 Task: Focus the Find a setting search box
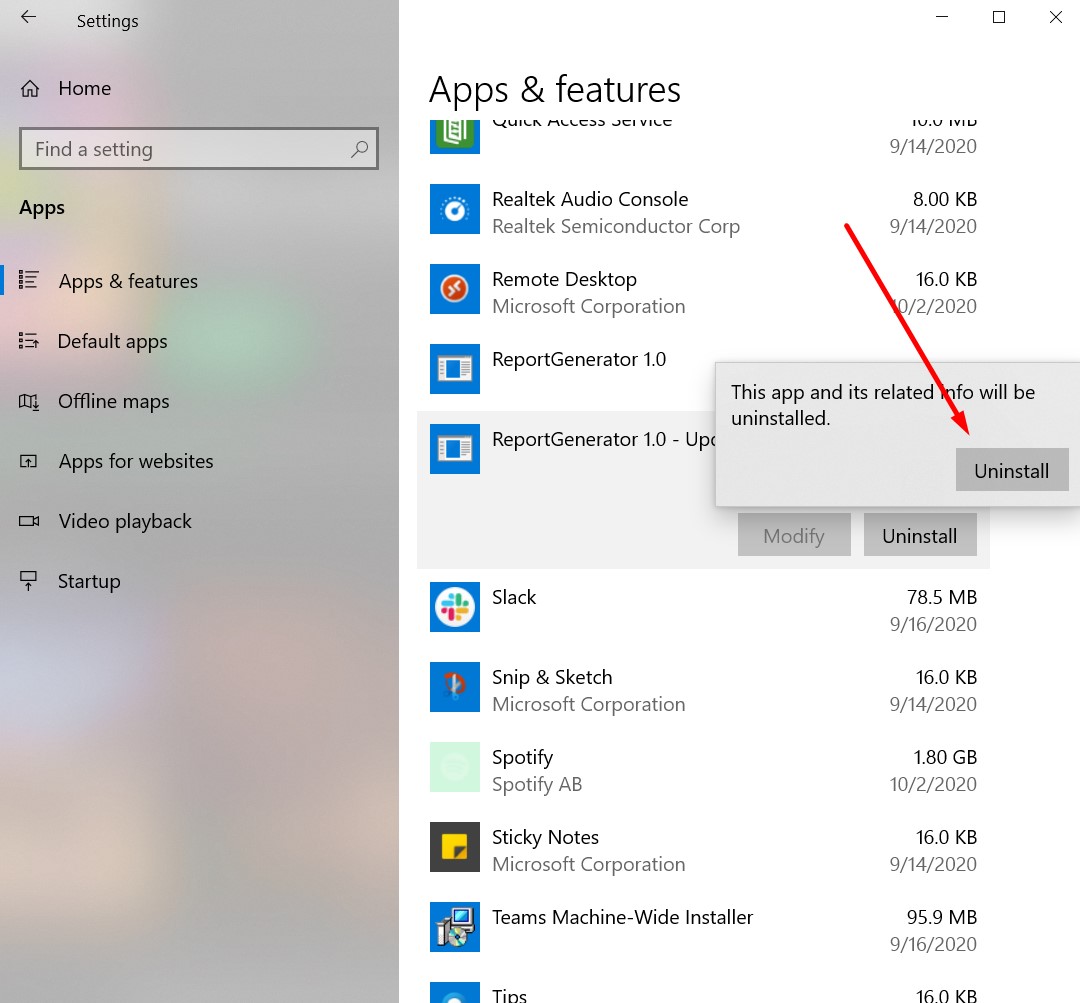199,149
